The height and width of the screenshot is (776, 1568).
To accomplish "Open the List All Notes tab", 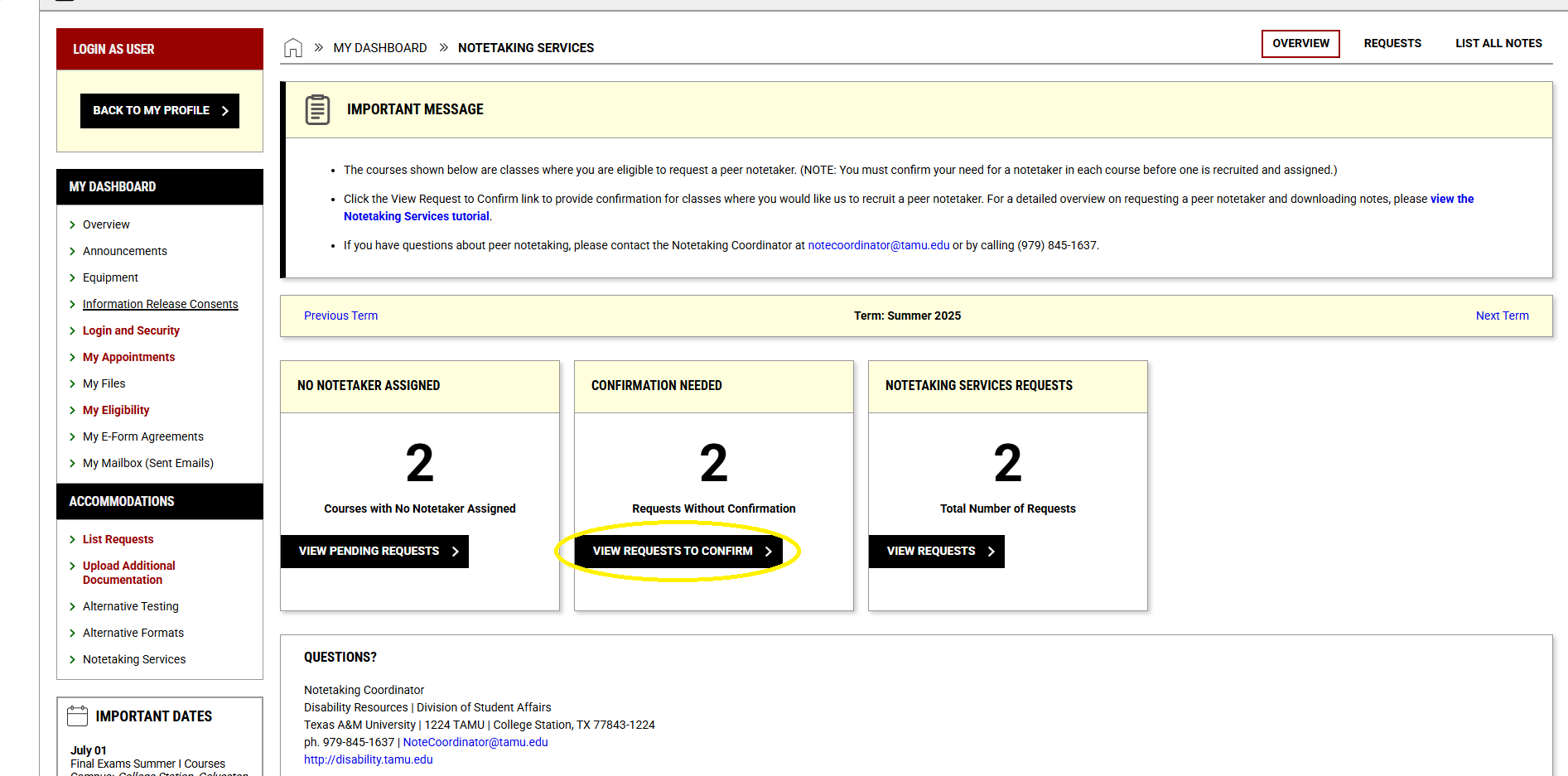I will click(x=1498, y=44).
